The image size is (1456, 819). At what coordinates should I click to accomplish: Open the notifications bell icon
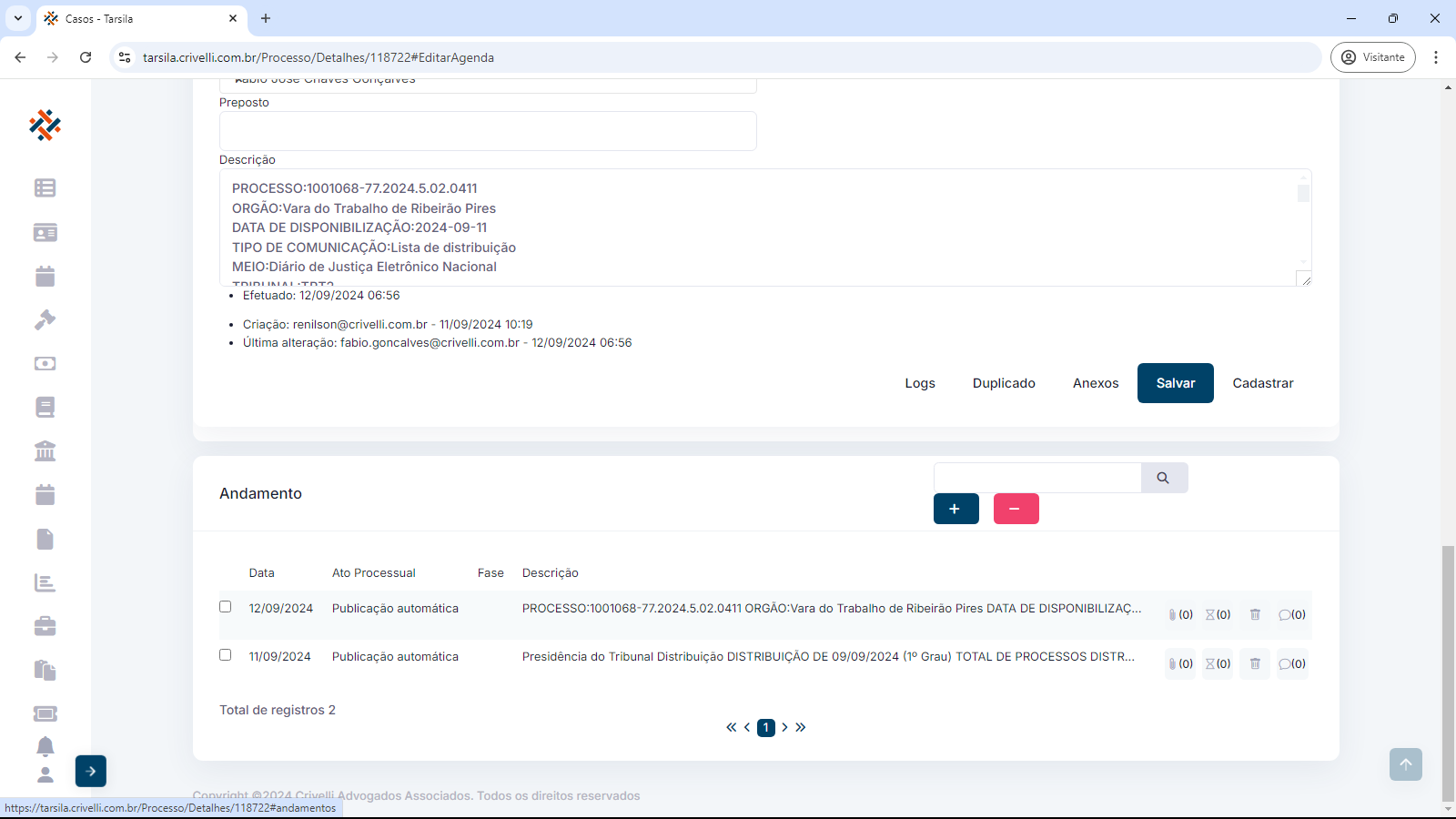pos(45,746)
